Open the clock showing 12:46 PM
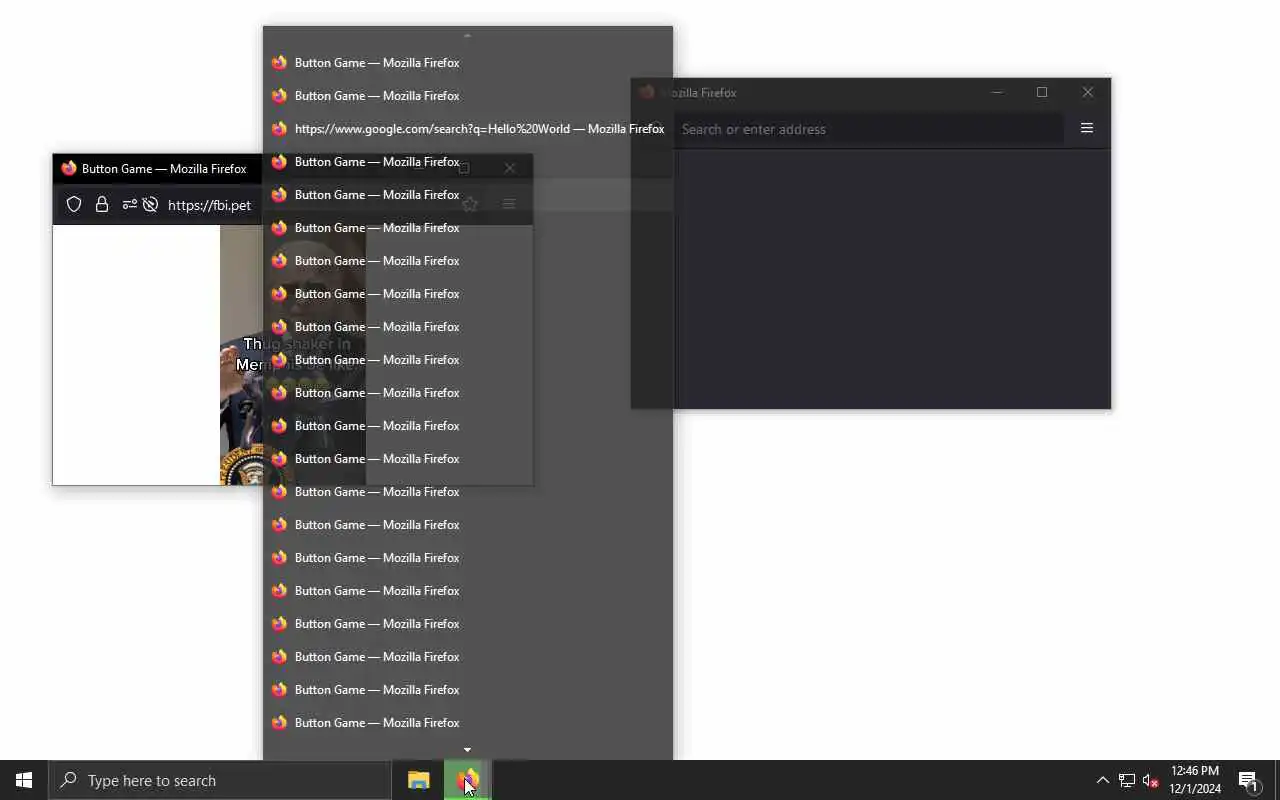This screenshot has height=800, width=1280. click(x=1195, y=780)
